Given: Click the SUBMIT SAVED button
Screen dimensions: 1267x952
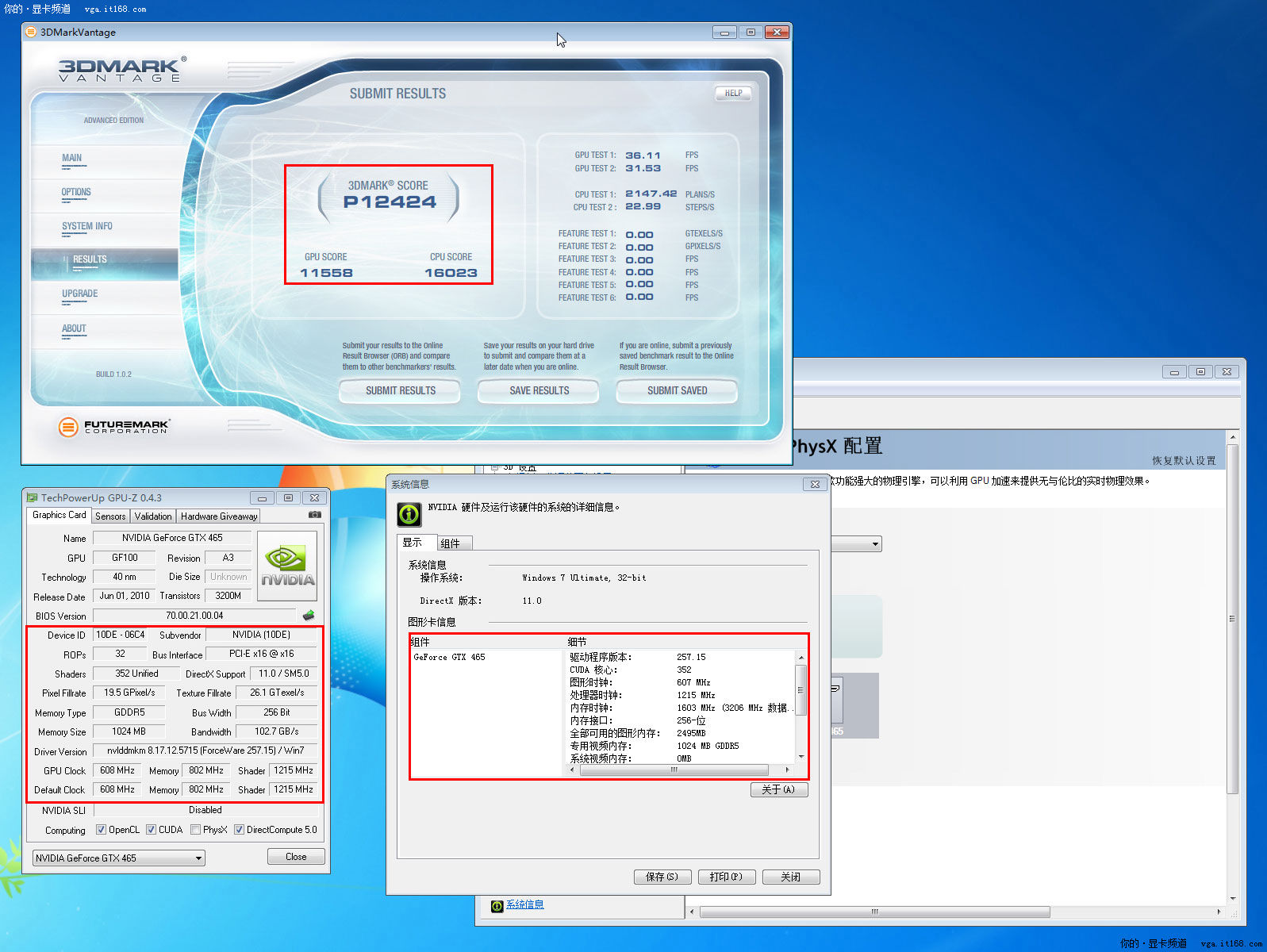Looking at the screenshot, I should pos(677,390).
